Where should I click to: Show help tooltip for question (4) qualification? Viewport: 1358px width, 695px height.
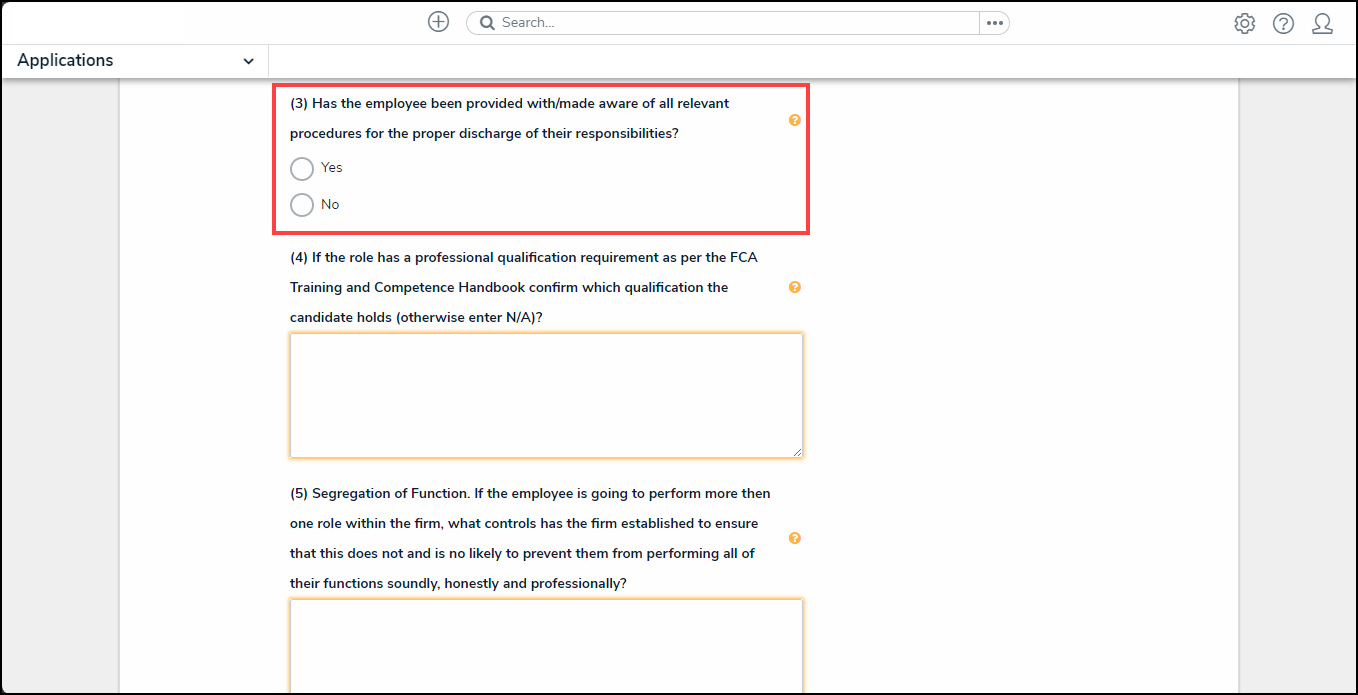[795, 287]
